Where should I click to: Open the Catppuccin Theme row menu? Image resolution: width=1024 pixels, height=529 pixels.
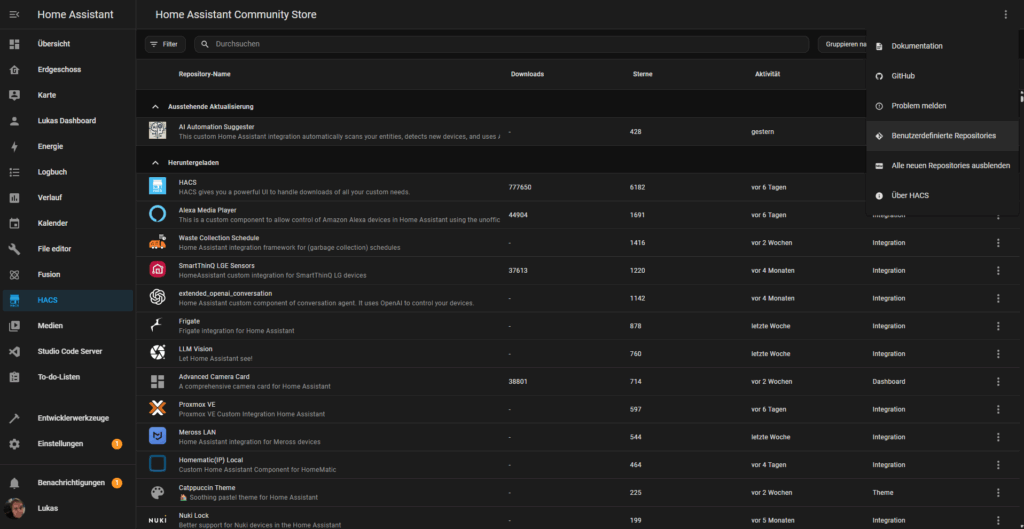[x=998, y=492]
